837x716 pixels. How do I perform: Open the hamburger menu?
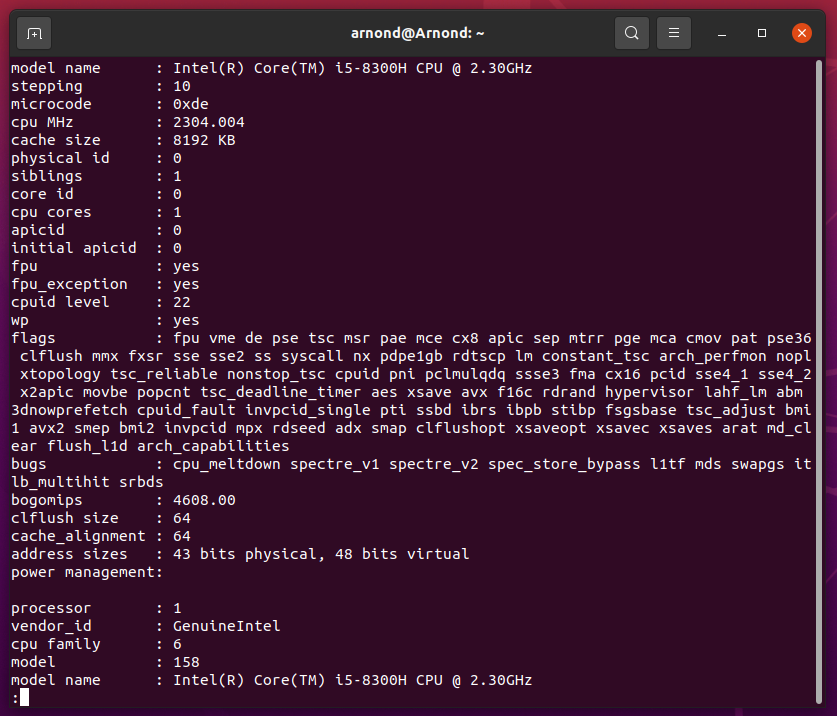[674, 33]
